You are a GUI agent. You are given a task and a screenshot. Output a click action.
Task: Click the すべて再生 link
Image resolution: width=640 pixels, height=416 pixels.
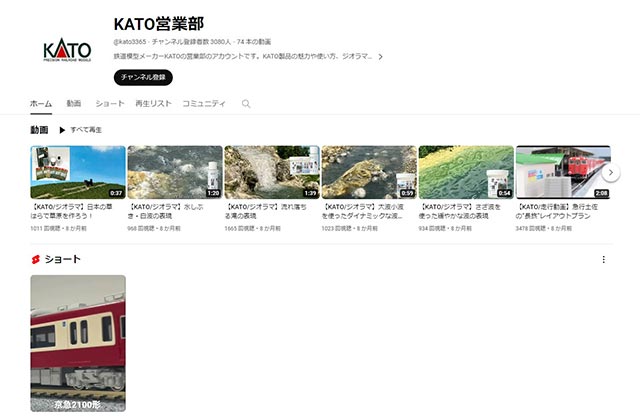tap(86, 130)
